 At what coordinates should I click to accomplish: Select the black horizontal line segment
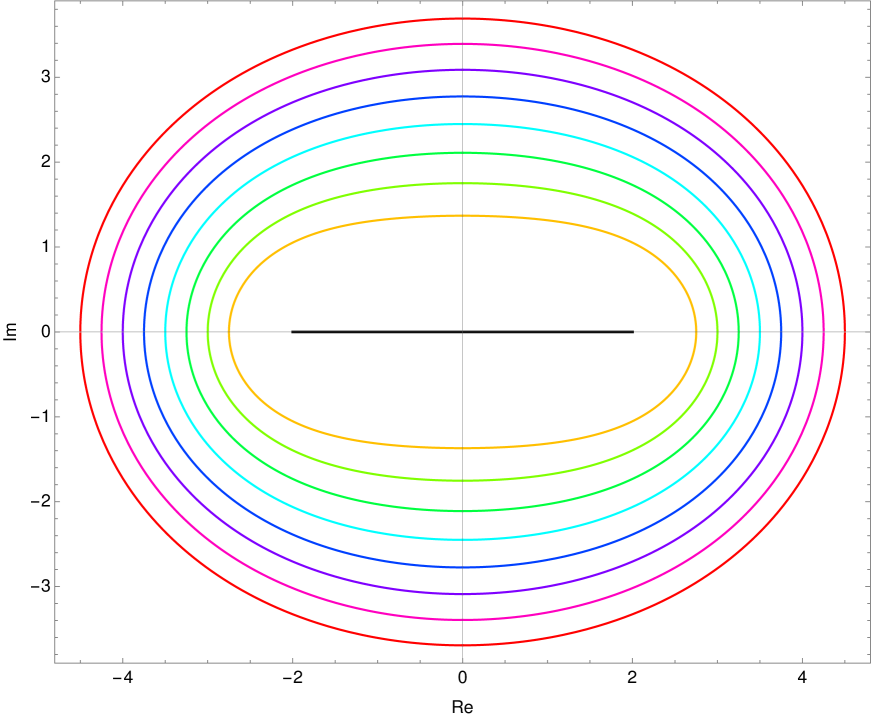pos(462,332)
